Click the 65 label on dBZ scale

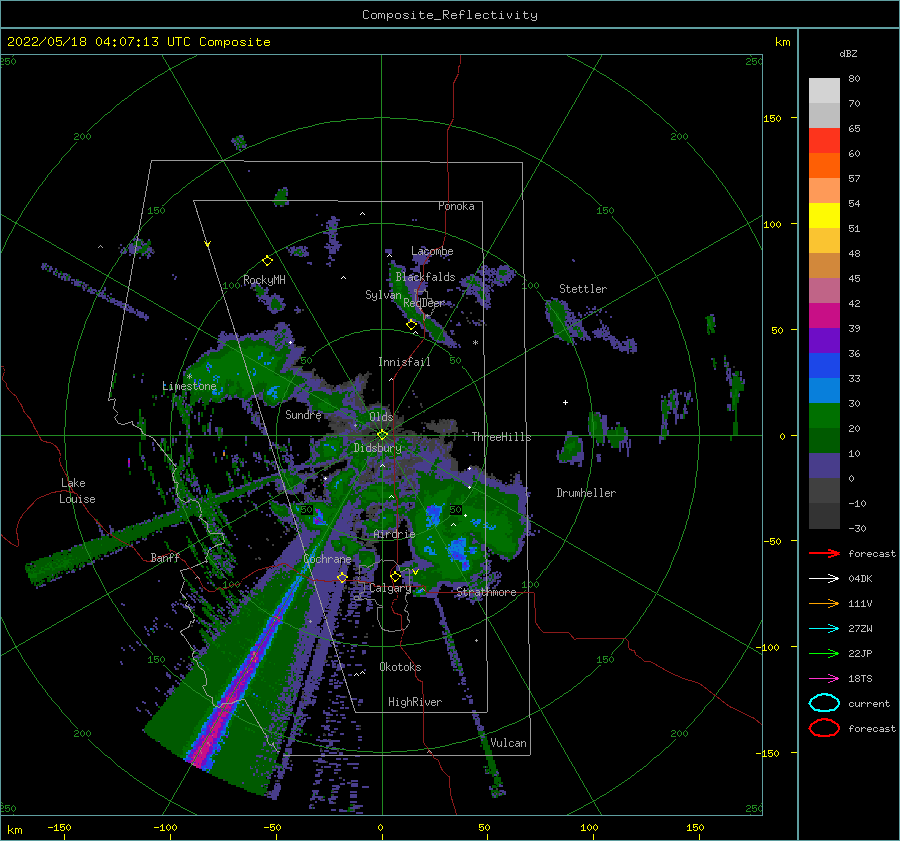tap(854, 129)
